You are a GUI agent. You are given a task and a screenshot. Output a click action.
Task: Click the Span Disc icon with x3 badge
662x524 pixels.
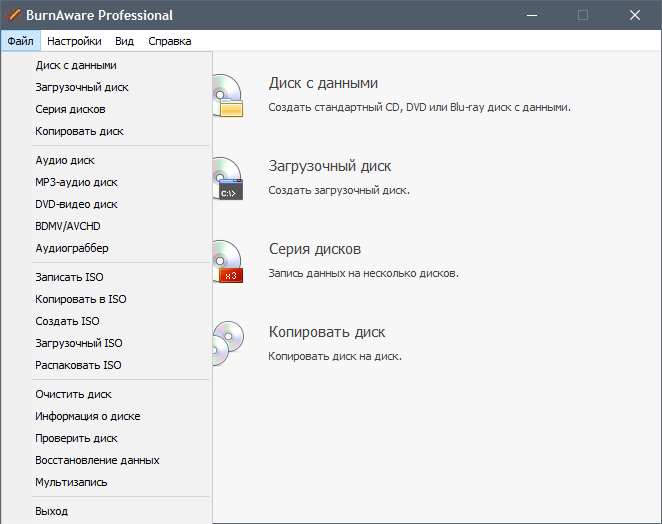(x=226, y=261)
